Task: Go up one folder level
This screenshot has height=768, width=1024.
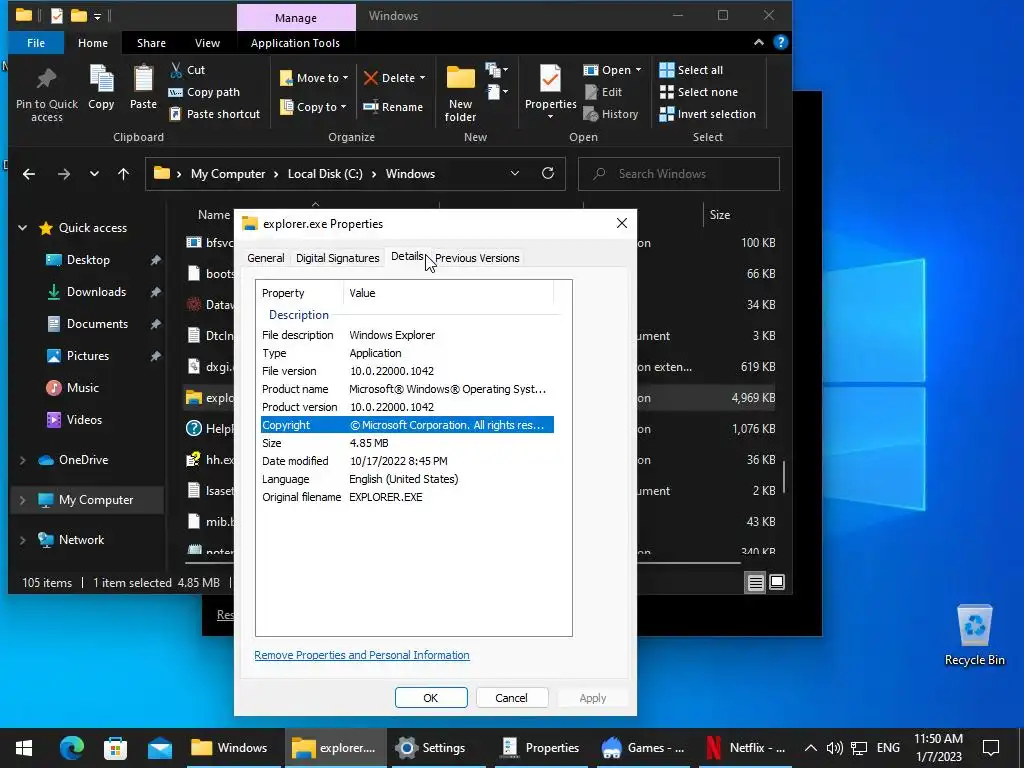Action: click(123, 174)
